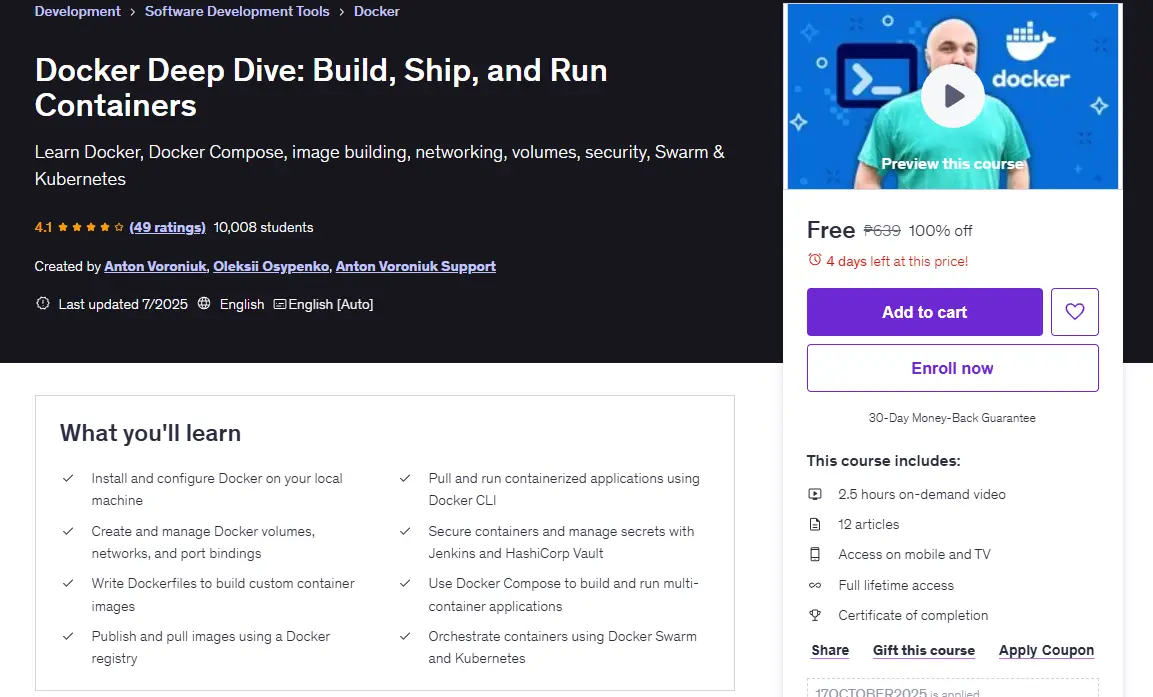Click the 'This course includes:' heading
The image size is (1153, 697).
click(x=883, y=460)
